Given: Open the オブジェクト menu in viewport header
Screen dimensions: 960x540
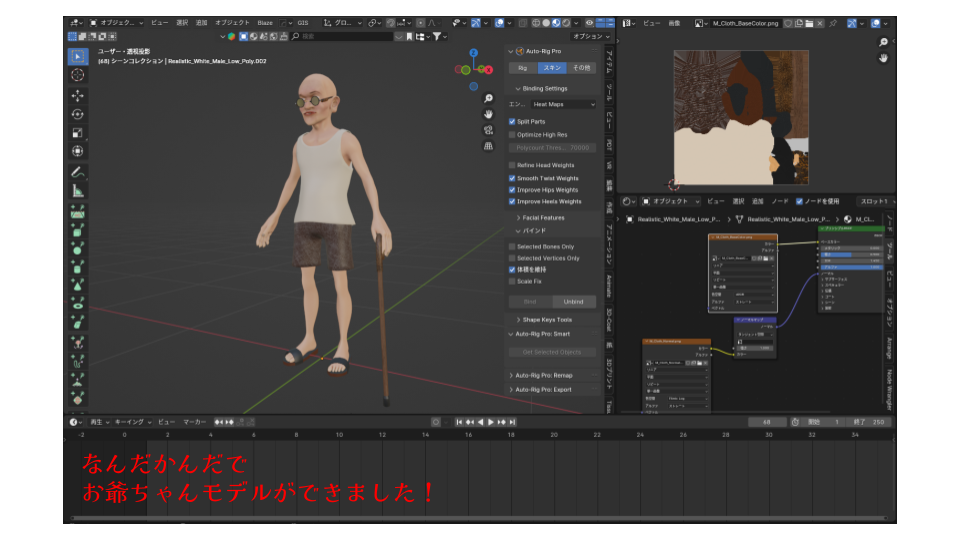Looking at the screenshot, I should click(x=232, y=22).
